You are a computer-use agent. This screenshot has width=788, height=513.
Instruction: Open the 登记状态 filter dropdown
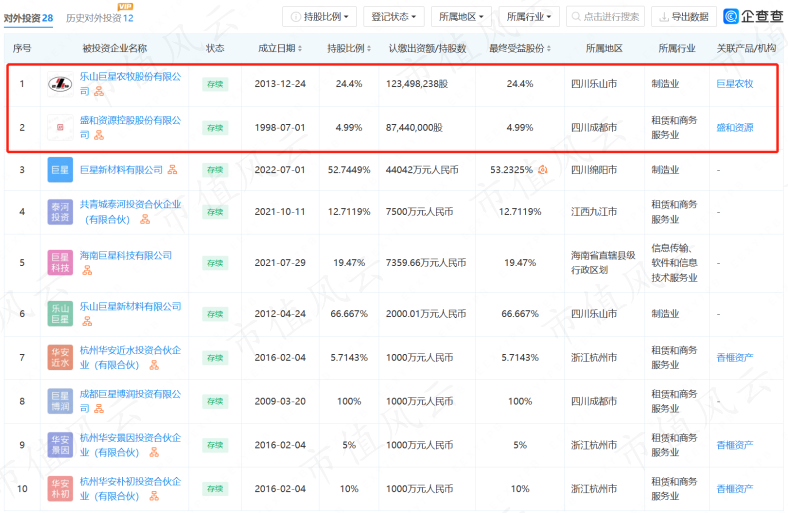pyautogui.click(x=393, y=17)
